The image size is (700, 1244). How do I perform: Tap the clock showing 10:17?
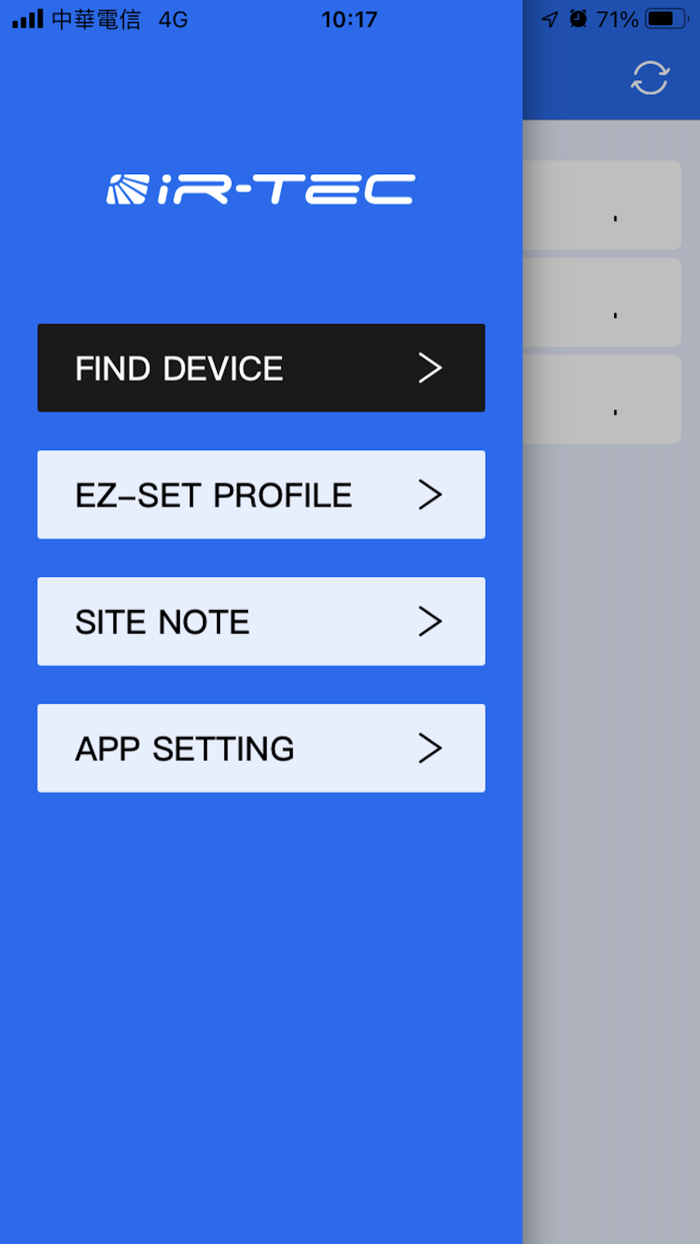[349, 17]
